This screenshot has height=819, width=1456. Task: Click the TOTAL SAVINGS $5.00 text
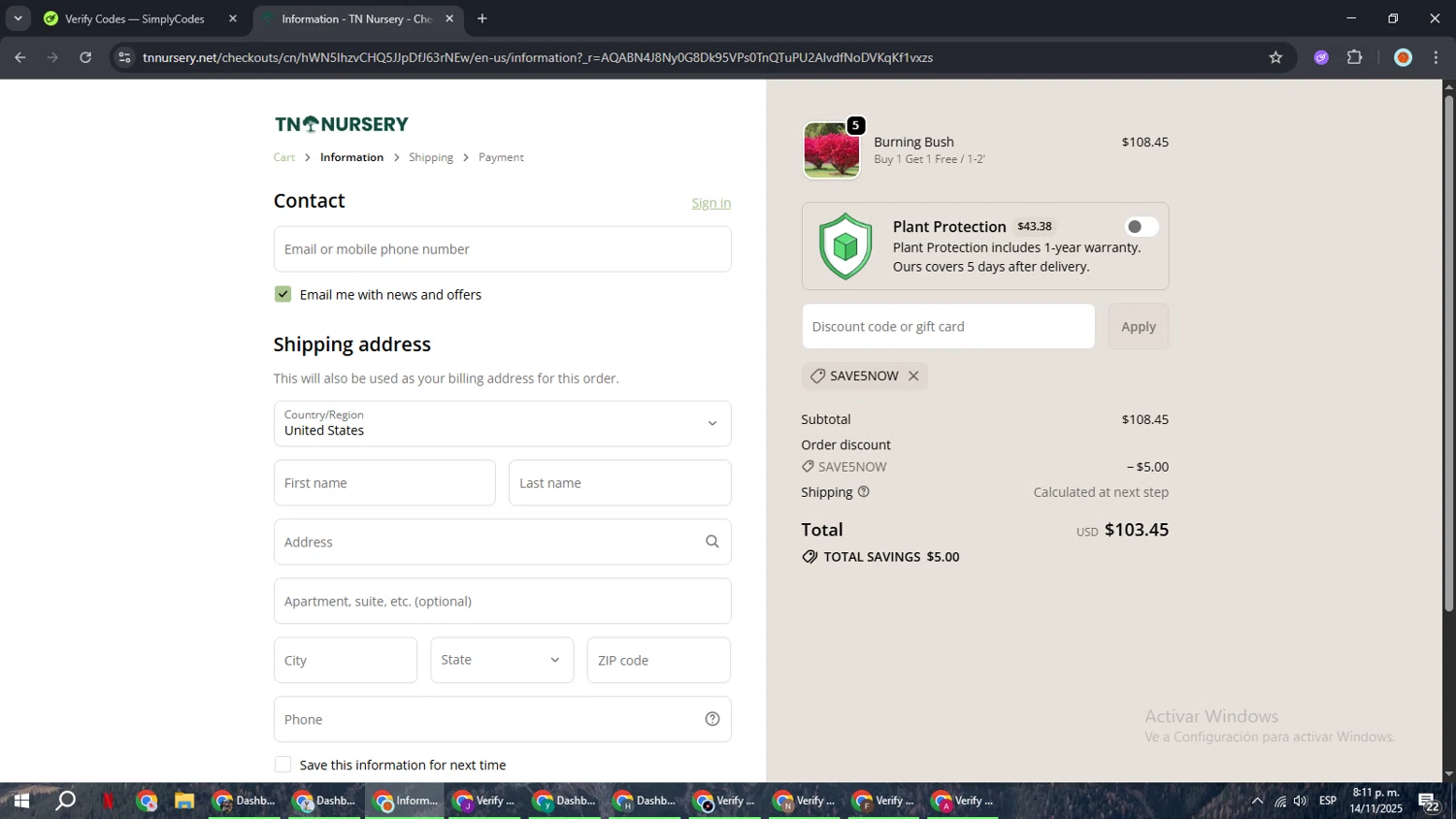(x=891, y=557)
